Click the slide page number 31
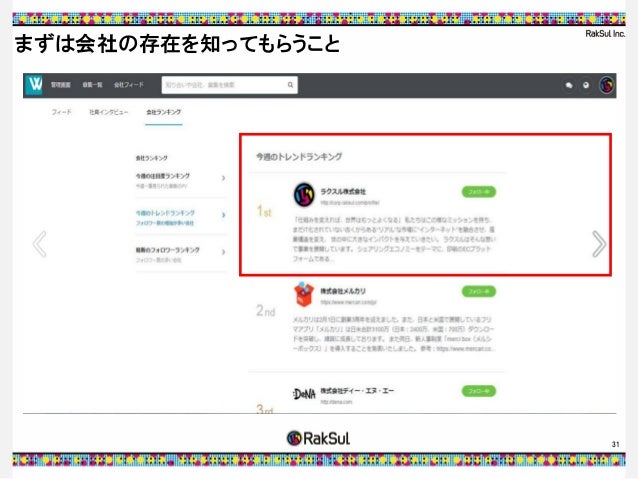This screenshot has width=638, height=479. [615, 444]
